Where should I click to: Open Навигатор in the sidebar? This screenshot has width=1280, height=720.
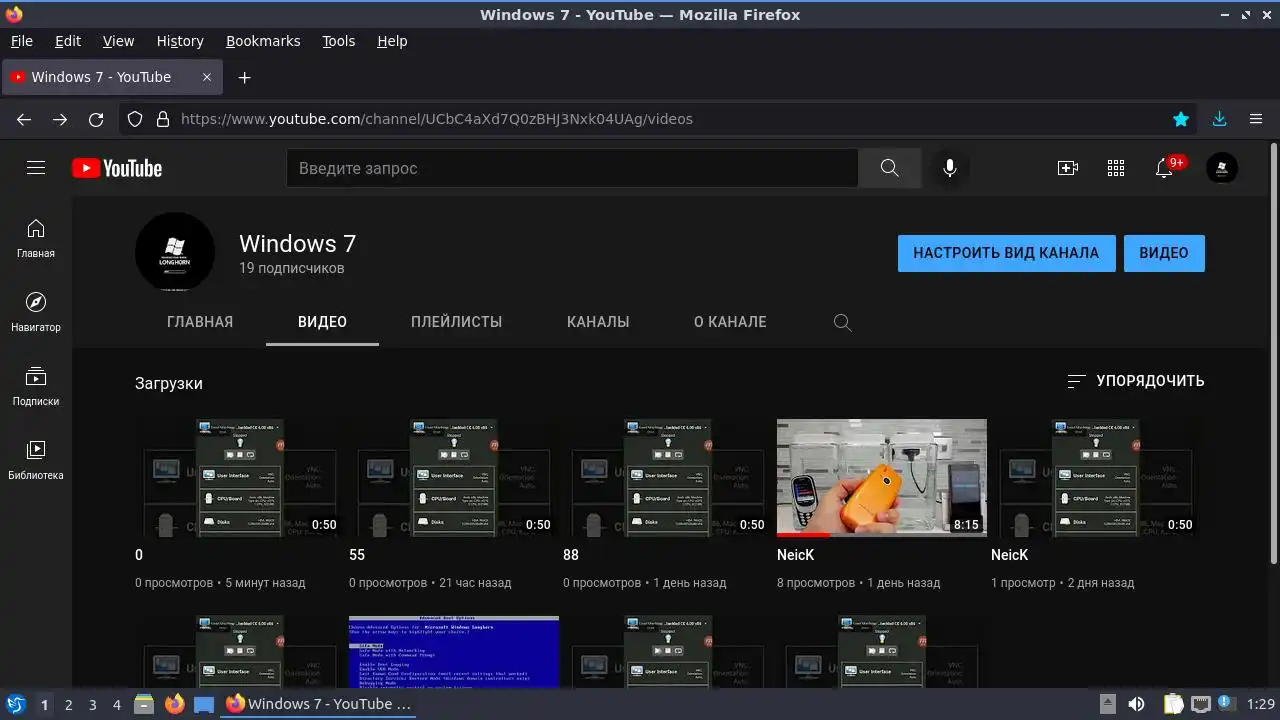[x=36, y=313]
